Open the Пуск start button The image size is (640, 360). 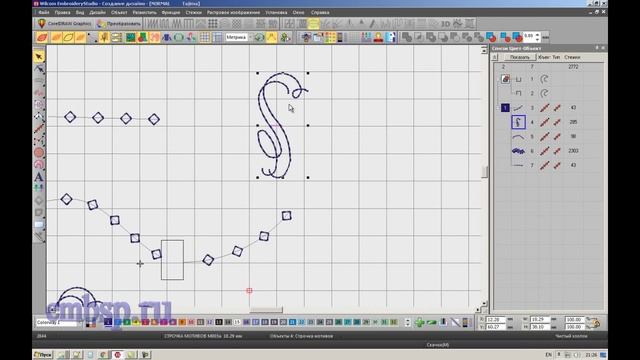(x=43, y=355)
